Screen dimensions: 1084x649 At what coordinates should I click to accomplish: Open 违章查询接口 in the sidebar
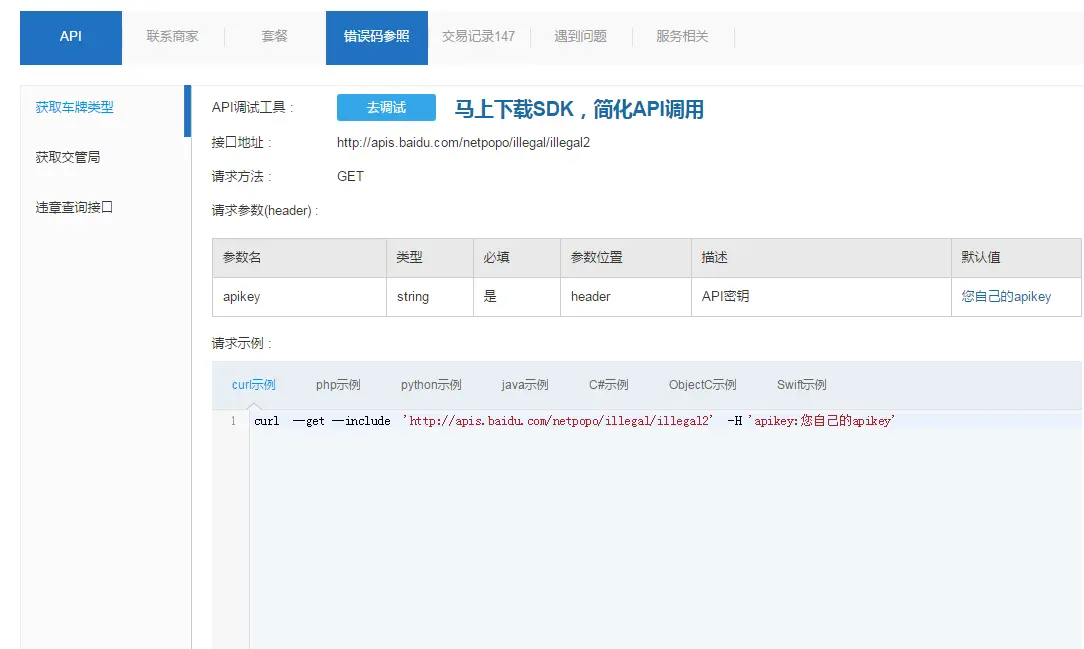pos(74,207)
